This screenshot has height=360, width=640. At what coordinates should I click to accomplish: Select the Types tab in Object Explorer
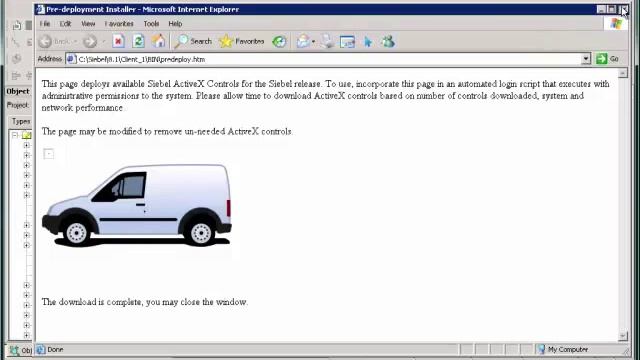20,121
